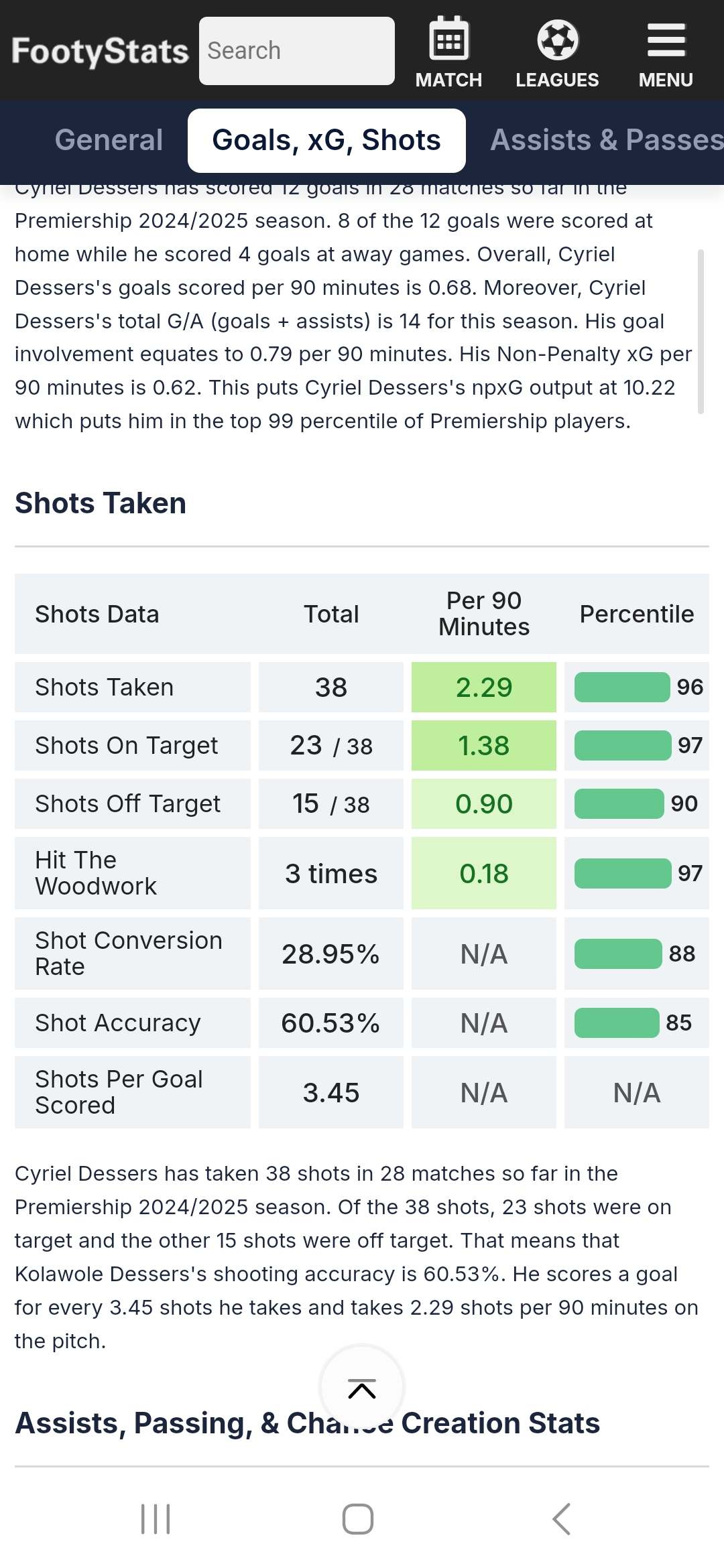Click the Per 90 Minutes column header

click(484, 614)
